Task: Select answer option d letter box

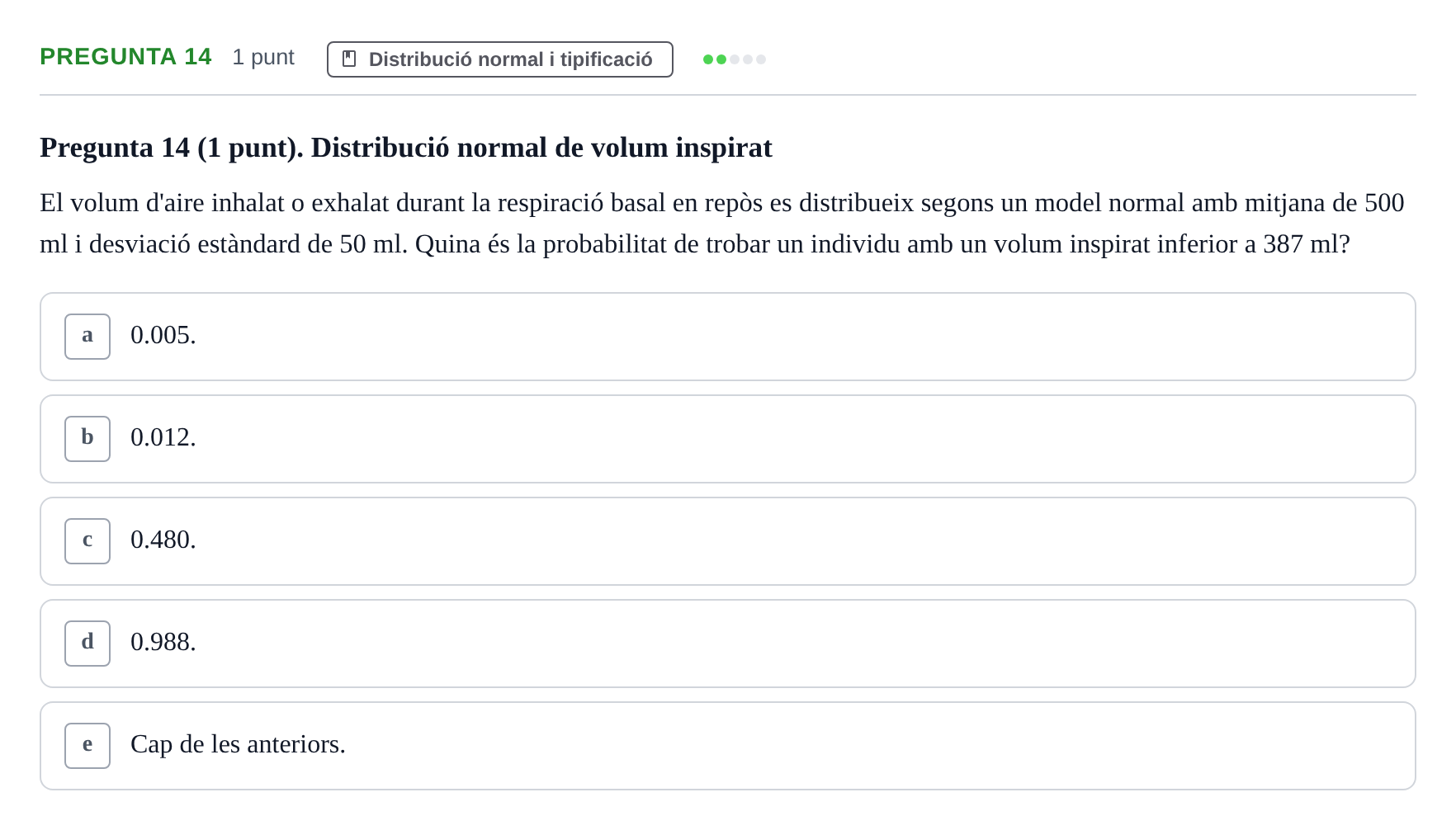Action: tap(87, 644)
